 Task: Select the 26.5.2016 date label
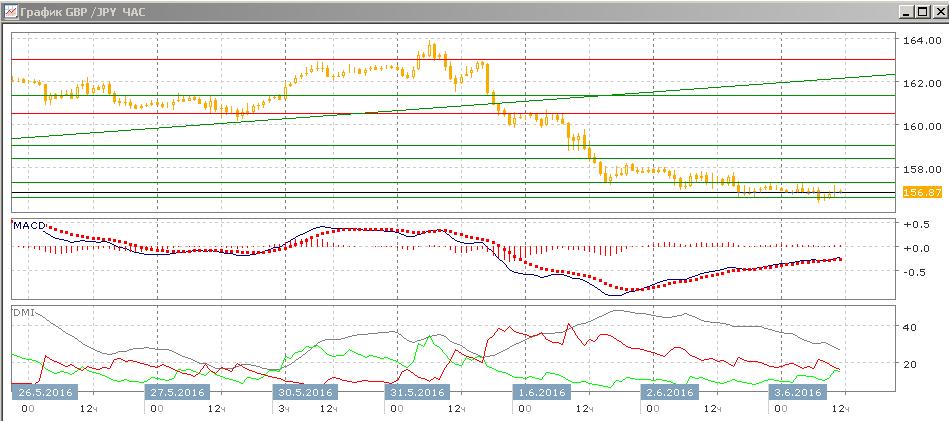(x=45, y=392)
